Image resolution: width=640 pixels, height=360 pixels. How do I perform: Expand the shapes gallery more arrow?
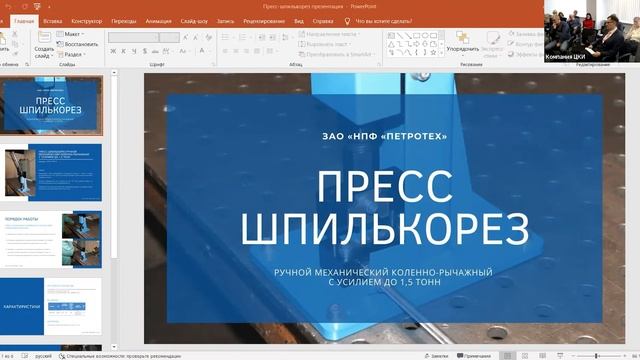coord(442,53)
